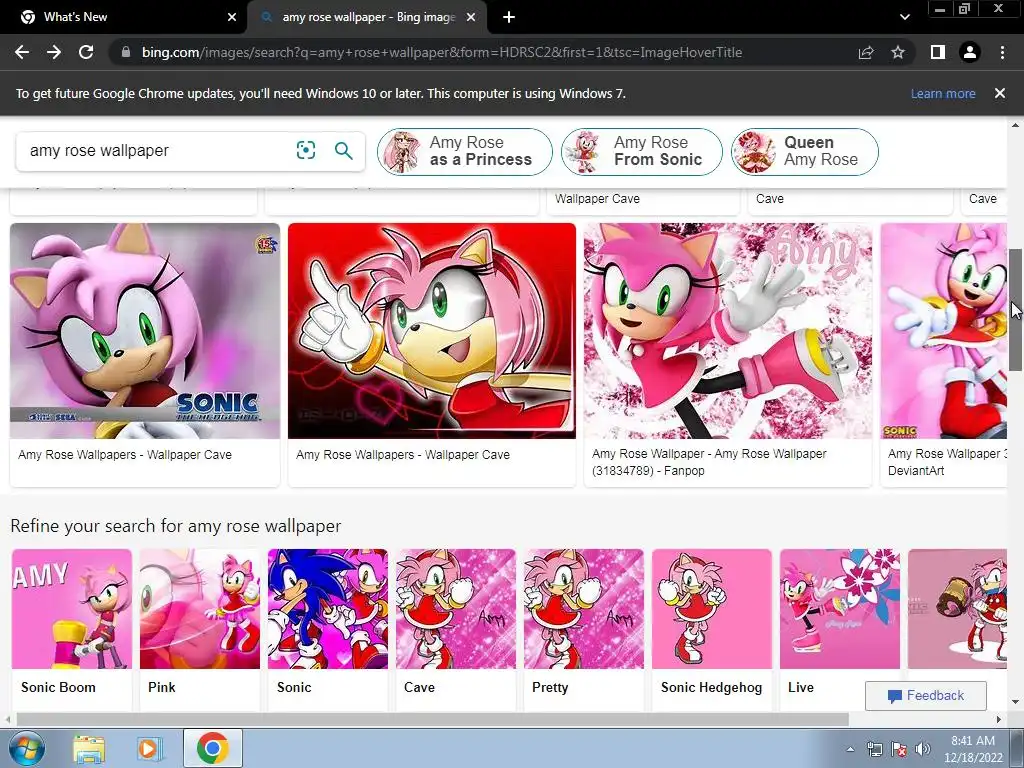Switch to amy rose wallpaper tab
The height and width of the screenshot is (768, 1024).
pos(367,17)
